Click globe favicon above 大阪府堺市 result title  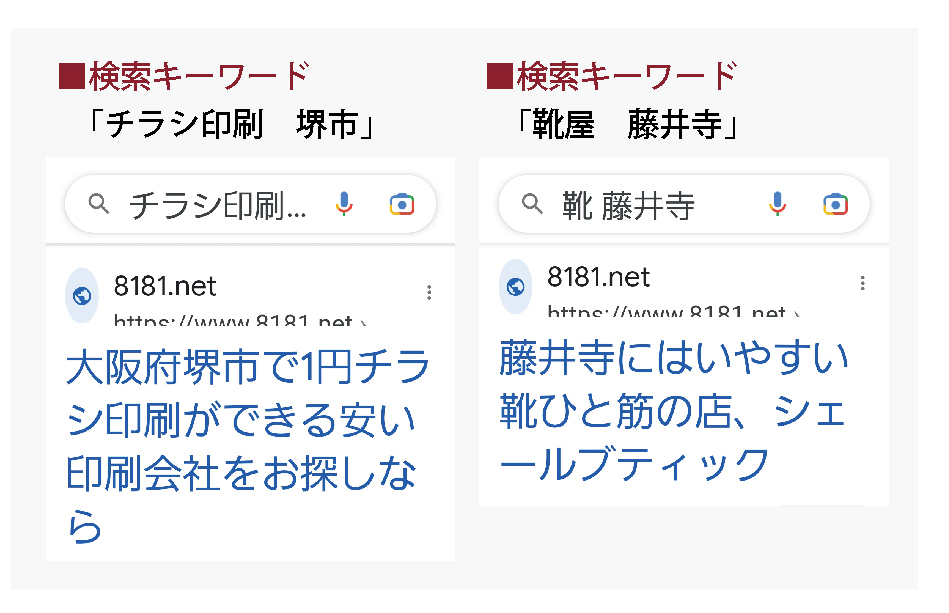pos(82,295)
